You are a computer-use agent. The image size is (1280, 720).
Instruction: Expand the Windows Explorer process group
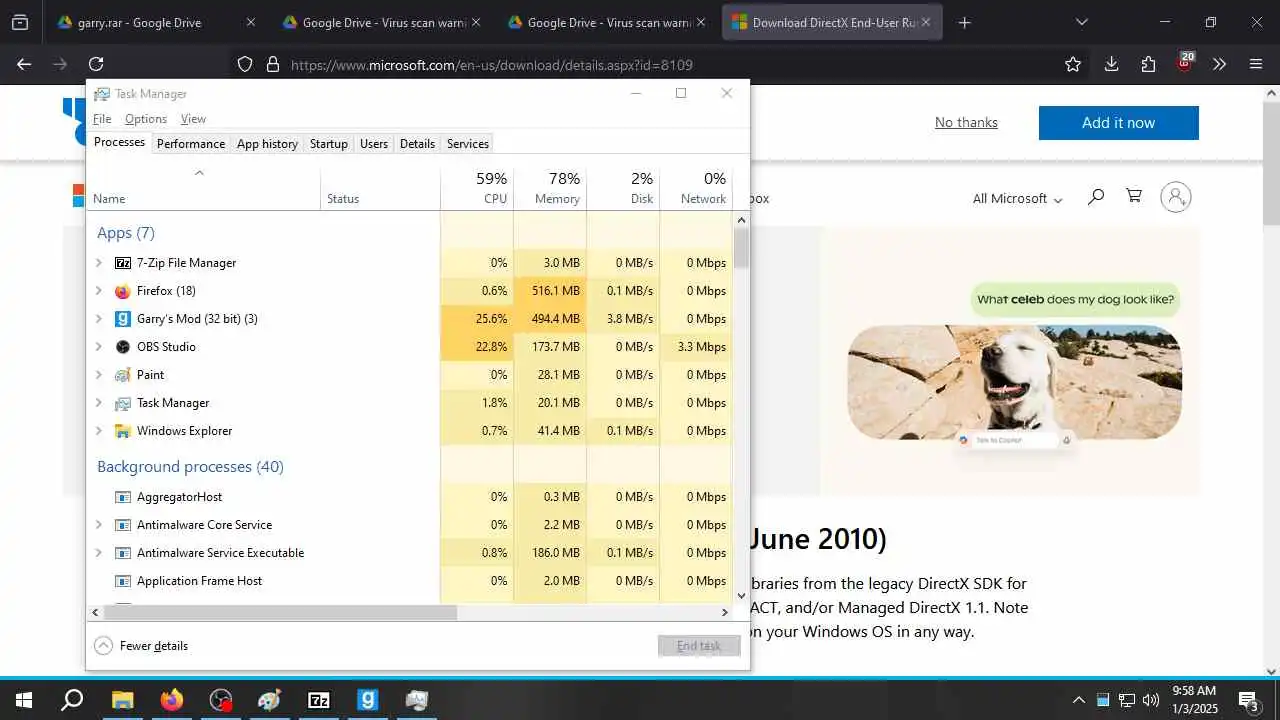98,431
